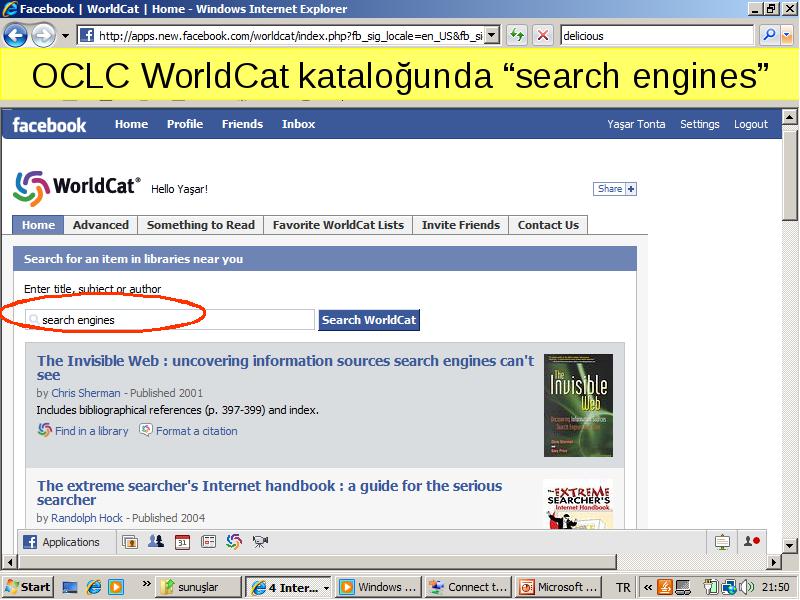
Task: Click the vertical scrollbar down arrow
Action: 790,545
